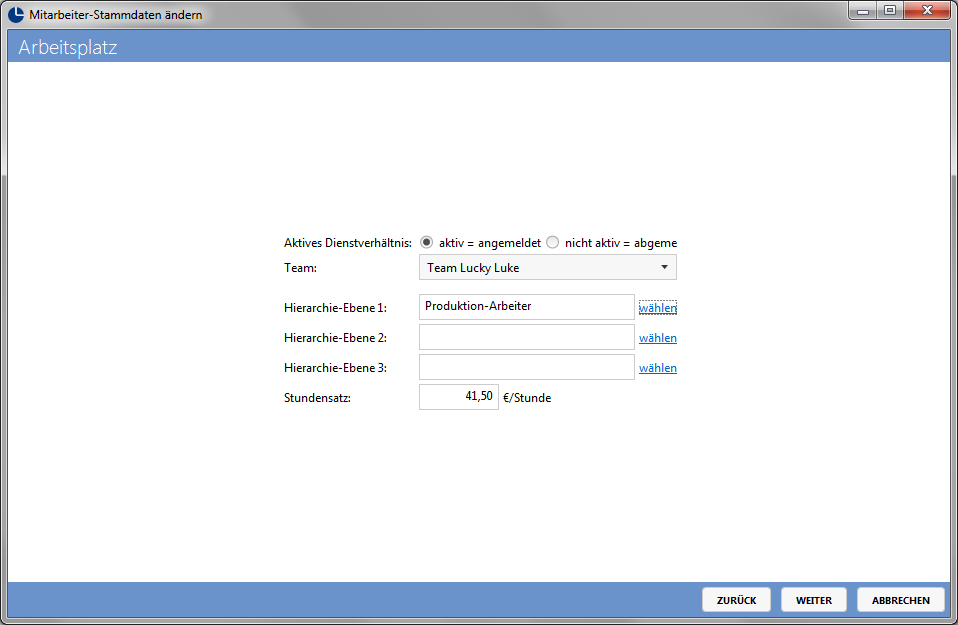The width and height of the screenshot is (958, 625).
Task: Maximize the Mitarbeiter-Stammdaten window
Action: [890, 10]
